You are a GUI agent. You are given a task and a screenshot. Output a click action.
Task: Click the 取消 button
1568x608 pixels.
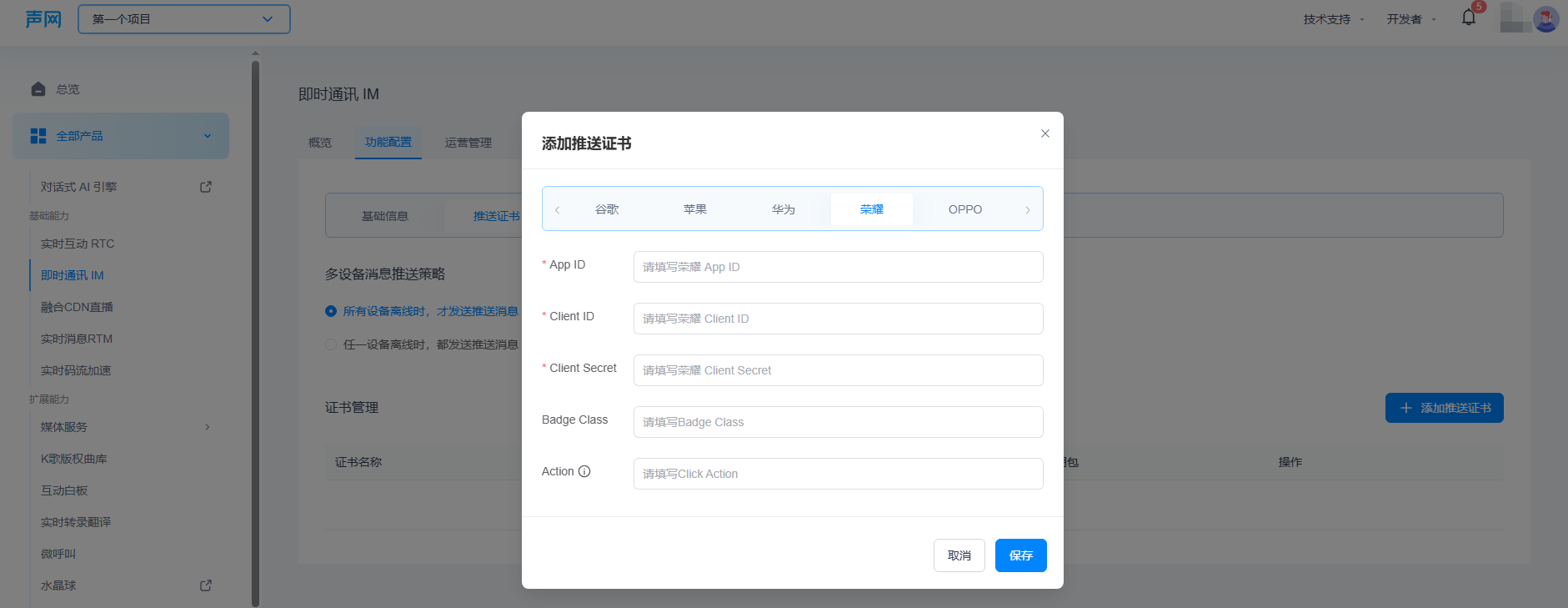tap(959, 555)
